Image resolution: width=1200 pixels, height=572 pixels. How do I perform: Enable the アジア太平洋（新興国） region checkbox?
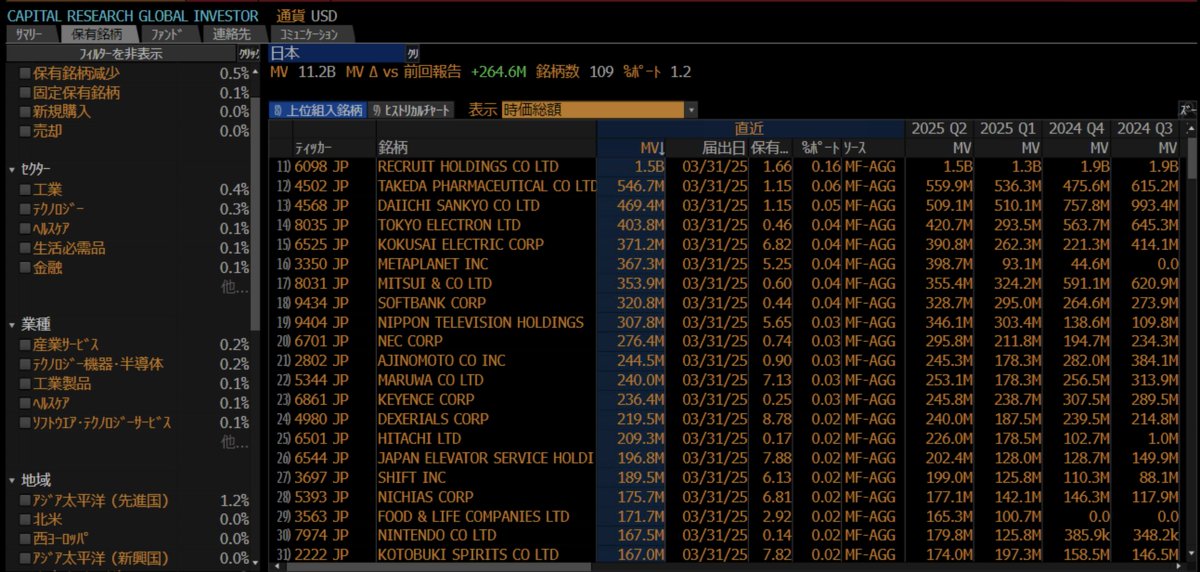coord(26,558)
